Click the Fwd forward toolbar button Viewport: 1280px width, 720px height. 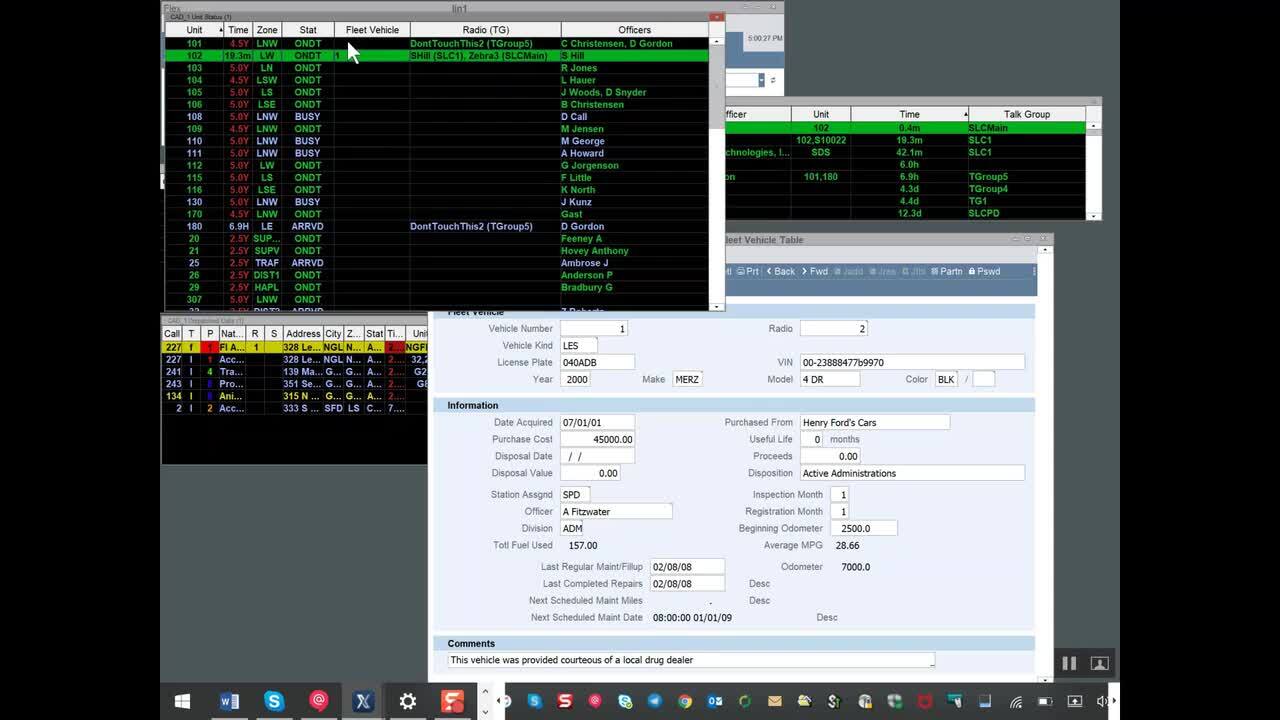point(815,271)
